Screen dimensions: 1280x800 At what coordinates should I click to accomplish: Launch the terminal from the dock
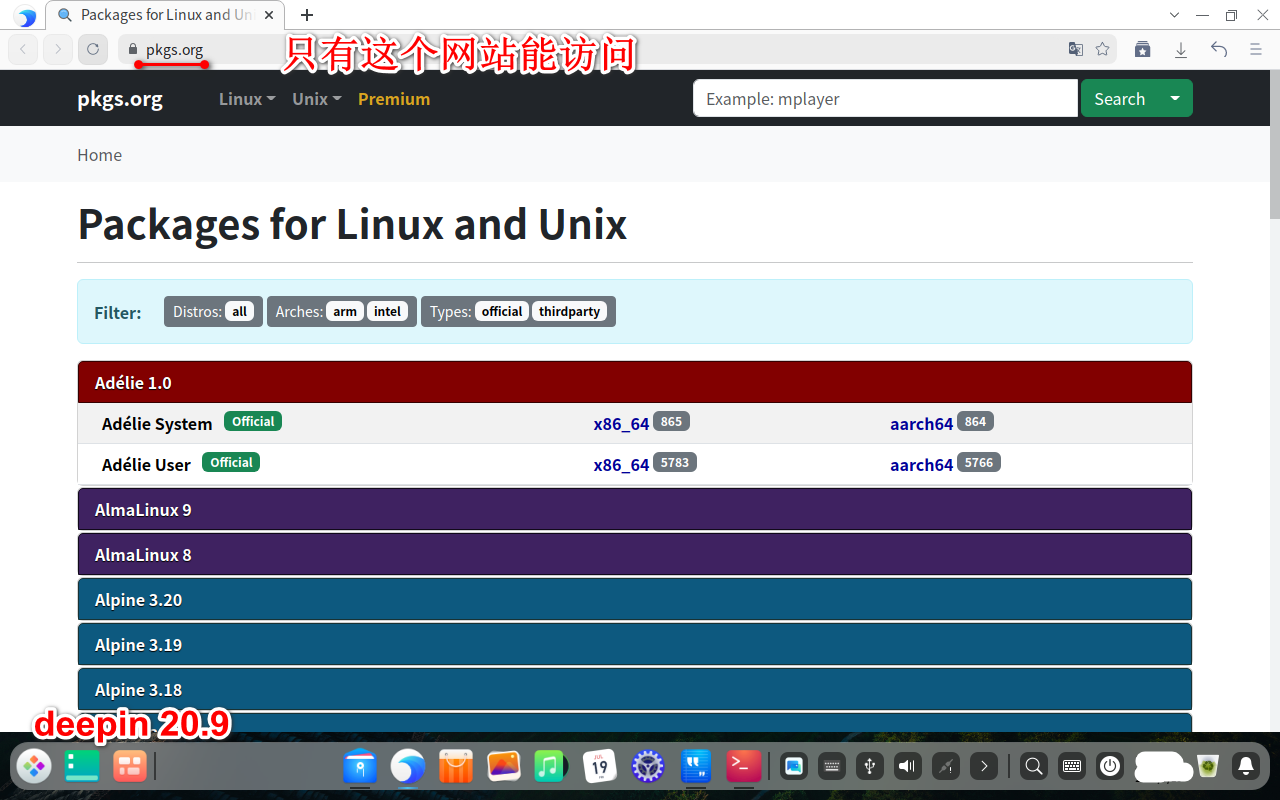743,766
